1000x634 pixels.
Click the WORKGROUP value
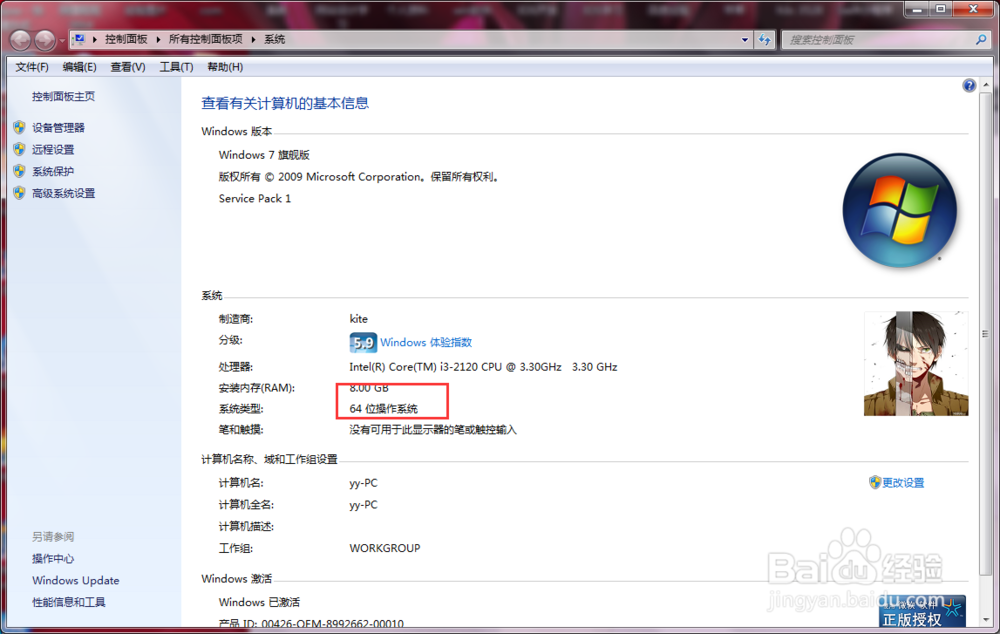click(x=385, y=548)
